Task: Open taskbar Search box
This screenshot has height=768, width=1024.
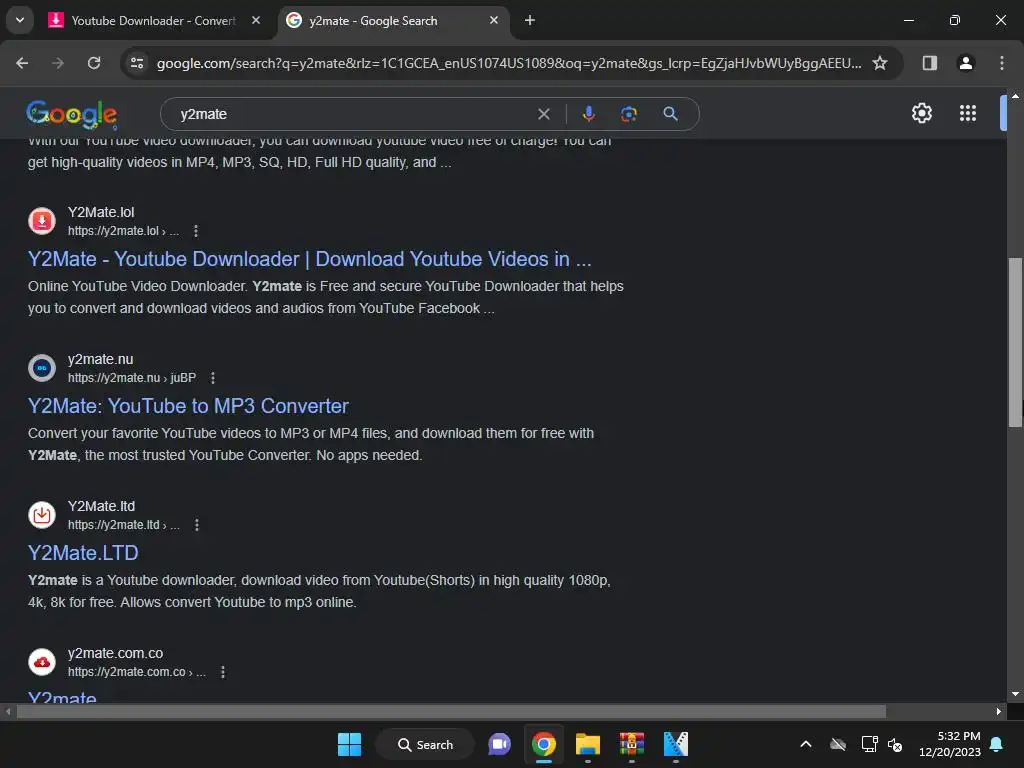Action: coord(425,744)
